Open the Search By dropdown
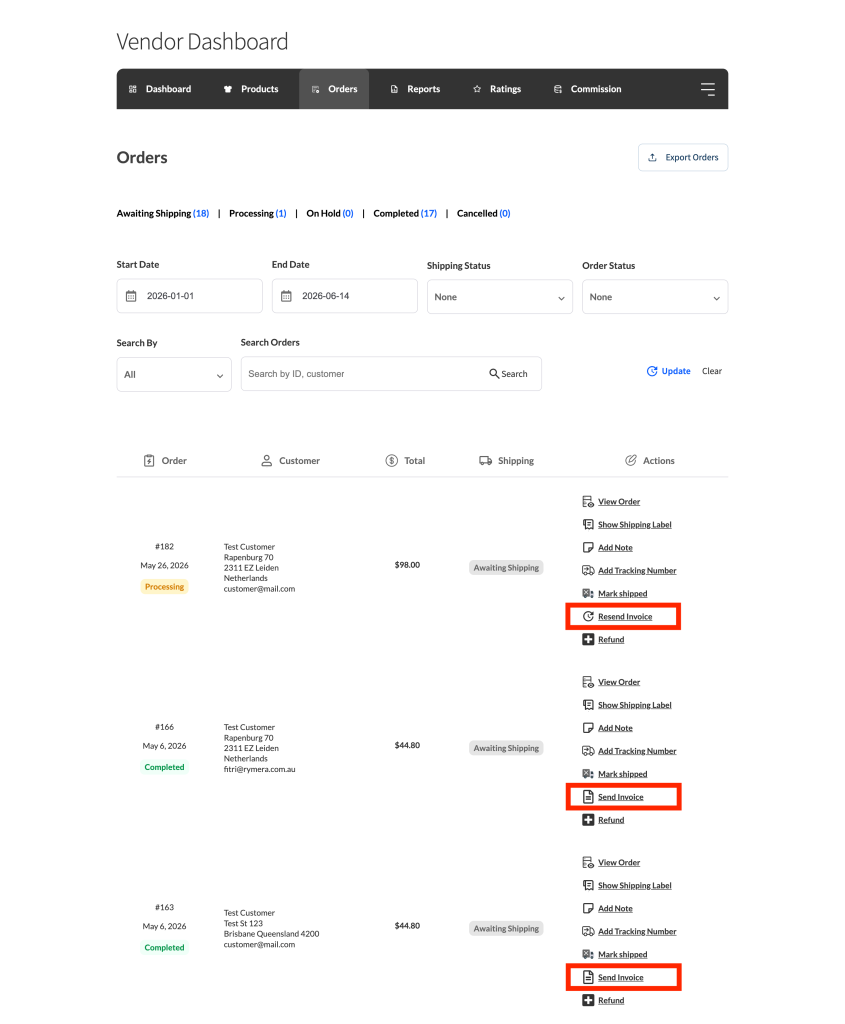The image size is (845, 1024). 174,374
